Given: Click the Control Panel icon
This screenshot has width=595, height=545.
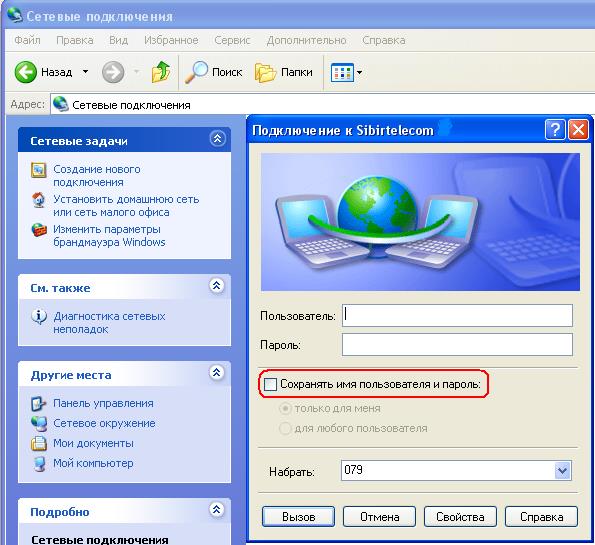Looking at the screenshot, I should coord(38,404).
